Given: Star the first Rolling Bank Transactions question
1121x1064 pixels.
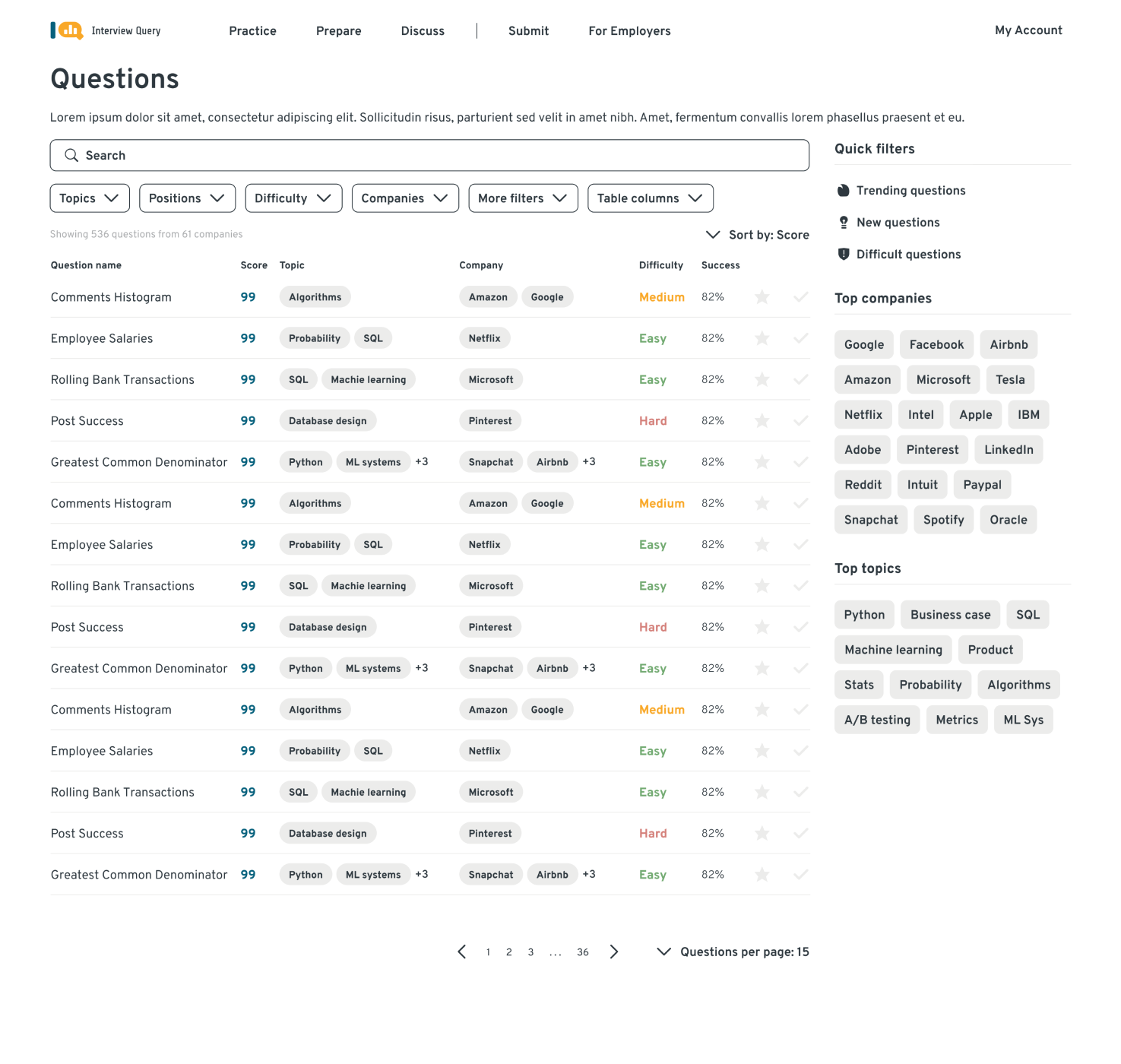Looking at the screenshot, I should point(762,379).
